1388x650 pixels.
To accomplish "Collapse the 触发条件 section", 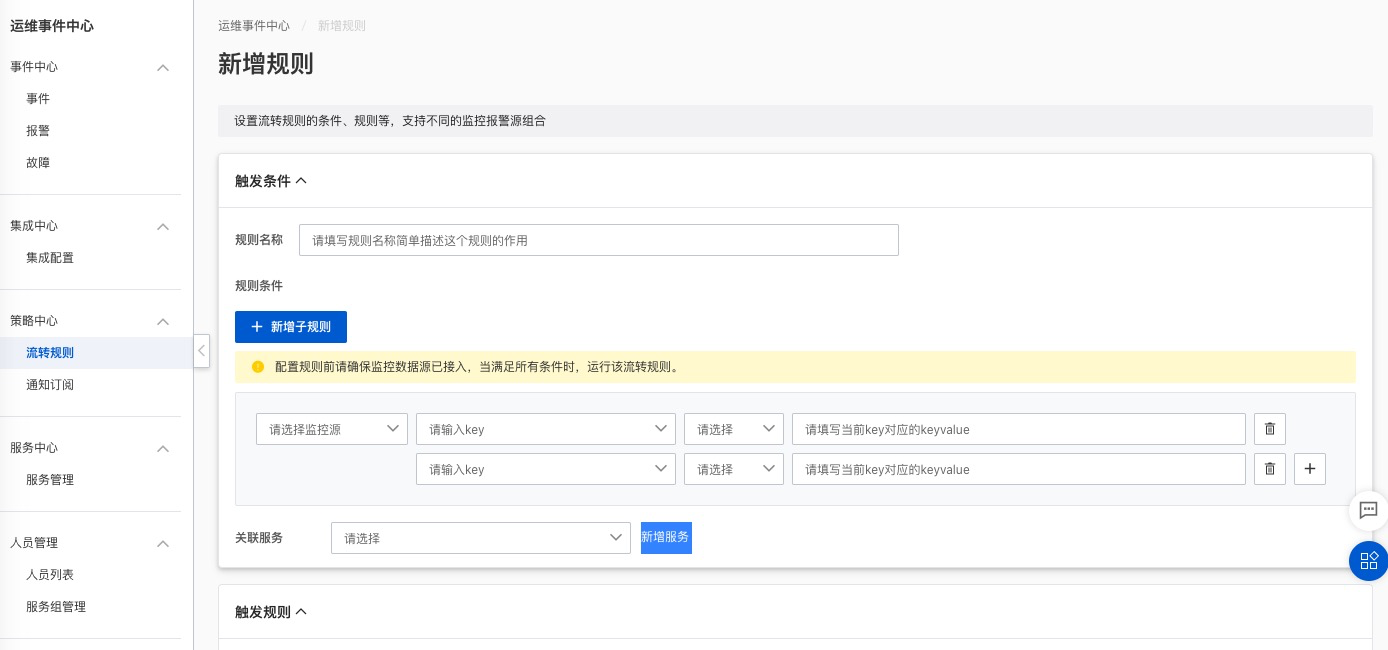I will pos(301,181).
